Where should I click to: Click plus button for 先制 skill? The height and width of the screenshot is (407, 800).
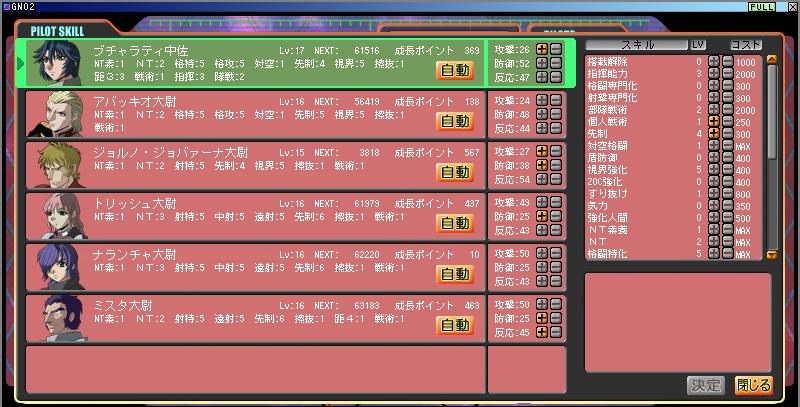click(714, 133)
